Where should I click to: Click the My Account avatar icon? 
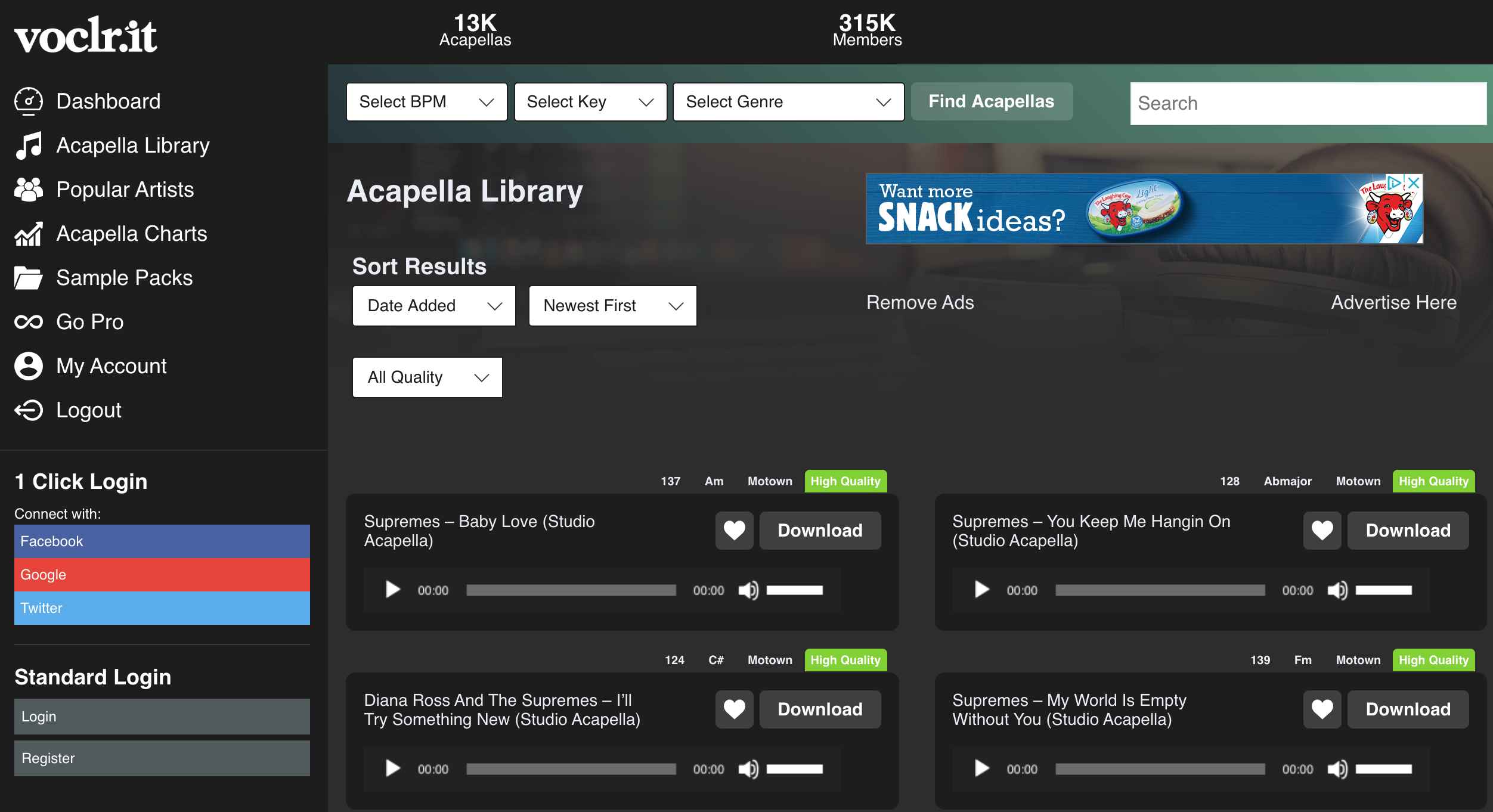[x=29, y=366]
